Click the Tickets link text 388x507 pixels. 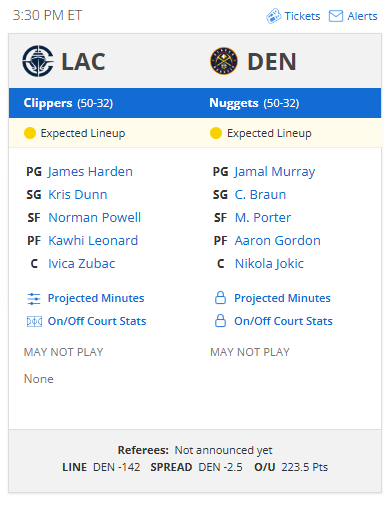[302, 16]
